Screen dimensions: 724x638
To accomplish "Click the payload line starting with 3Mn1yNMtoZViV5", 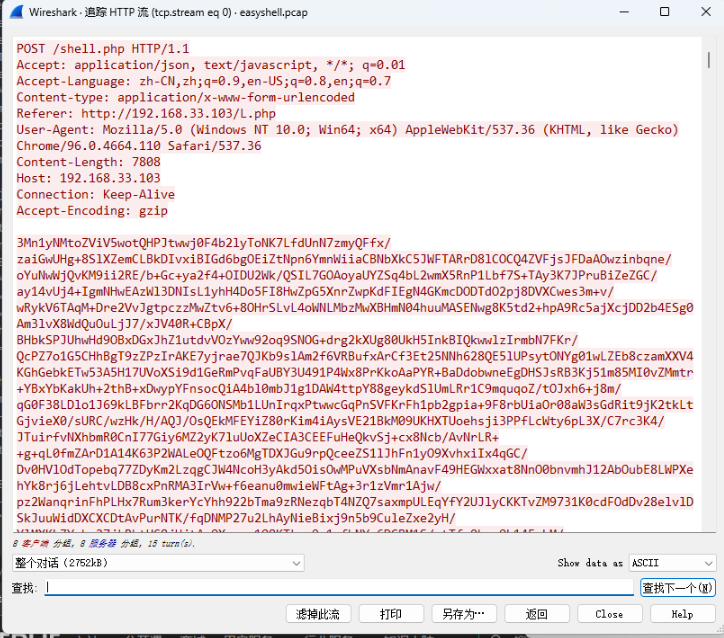I will 204,242.
